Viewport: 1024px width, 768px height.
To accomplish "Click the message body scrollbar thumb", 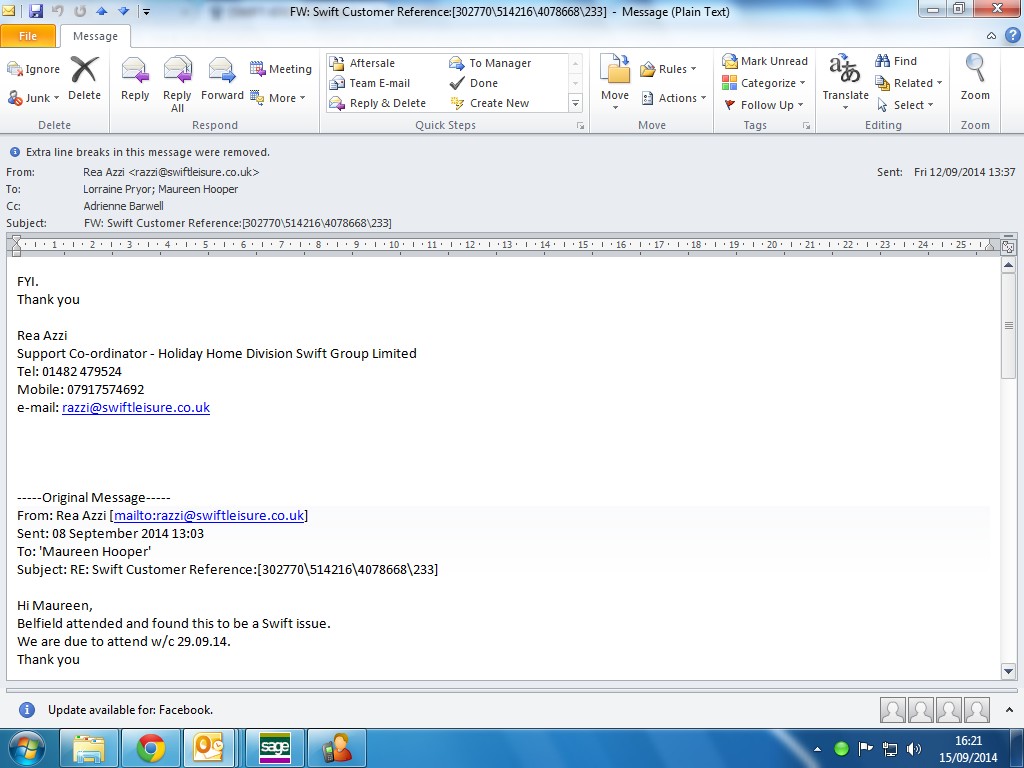I will (1008, 325).
